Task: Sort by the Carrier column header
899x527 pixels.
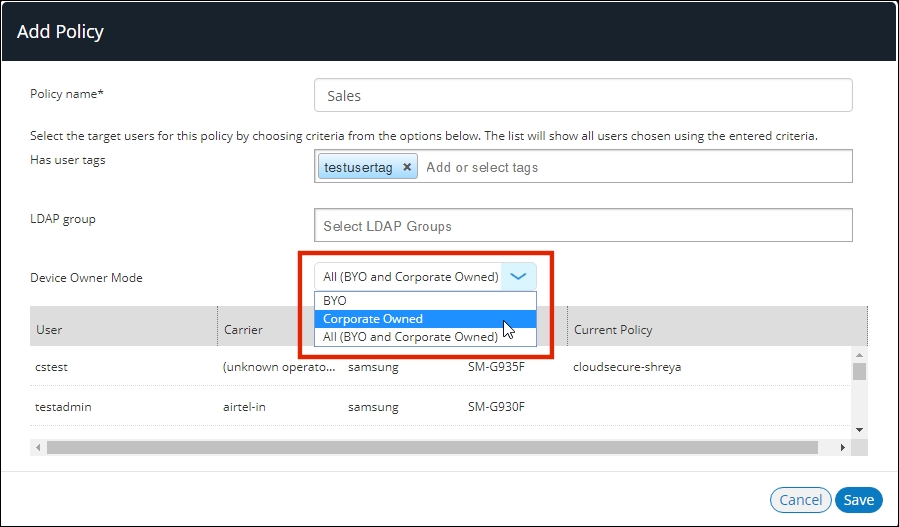Action: point(246,329)
